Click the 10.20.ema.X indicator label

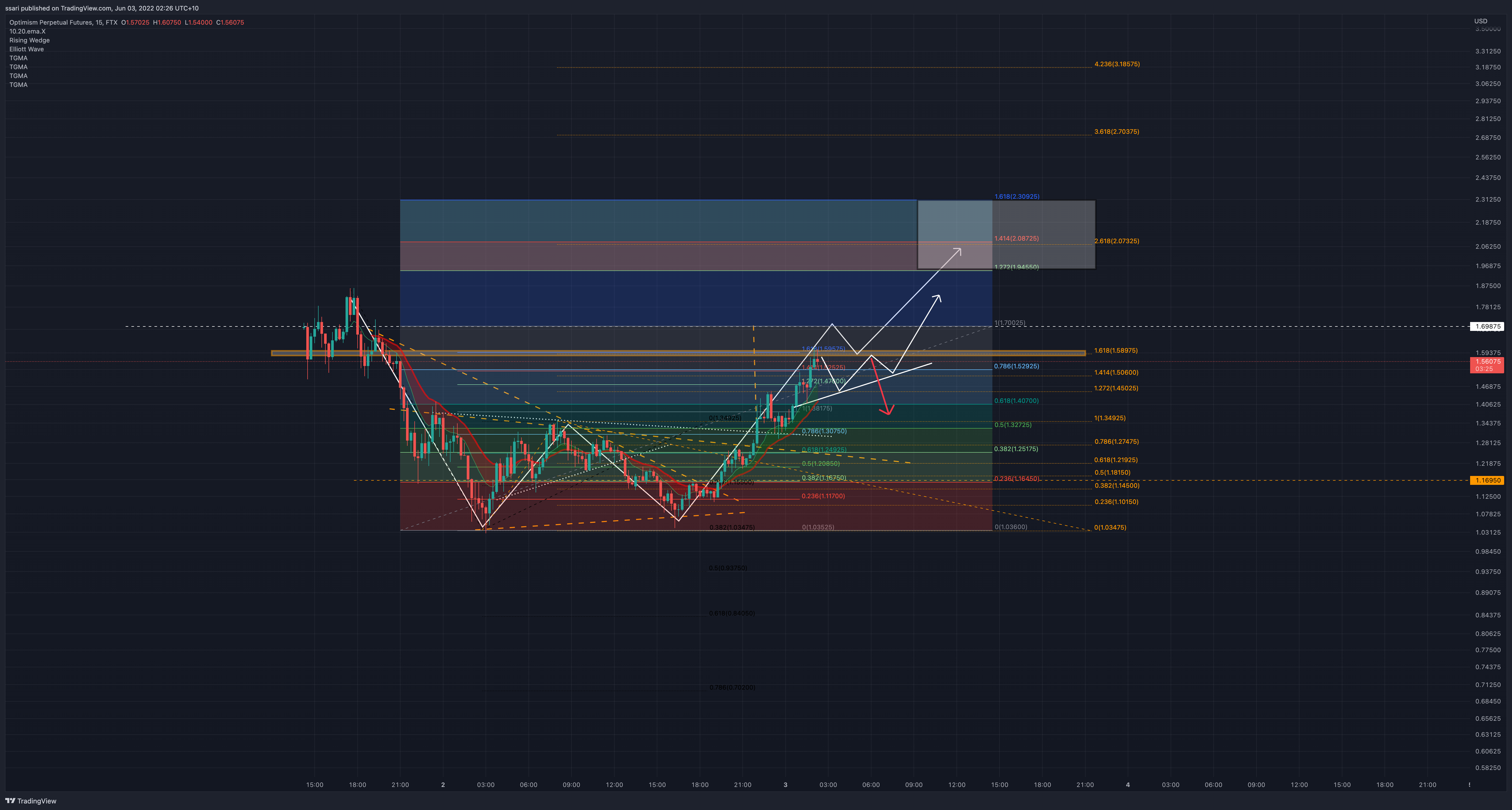point(27,31)
